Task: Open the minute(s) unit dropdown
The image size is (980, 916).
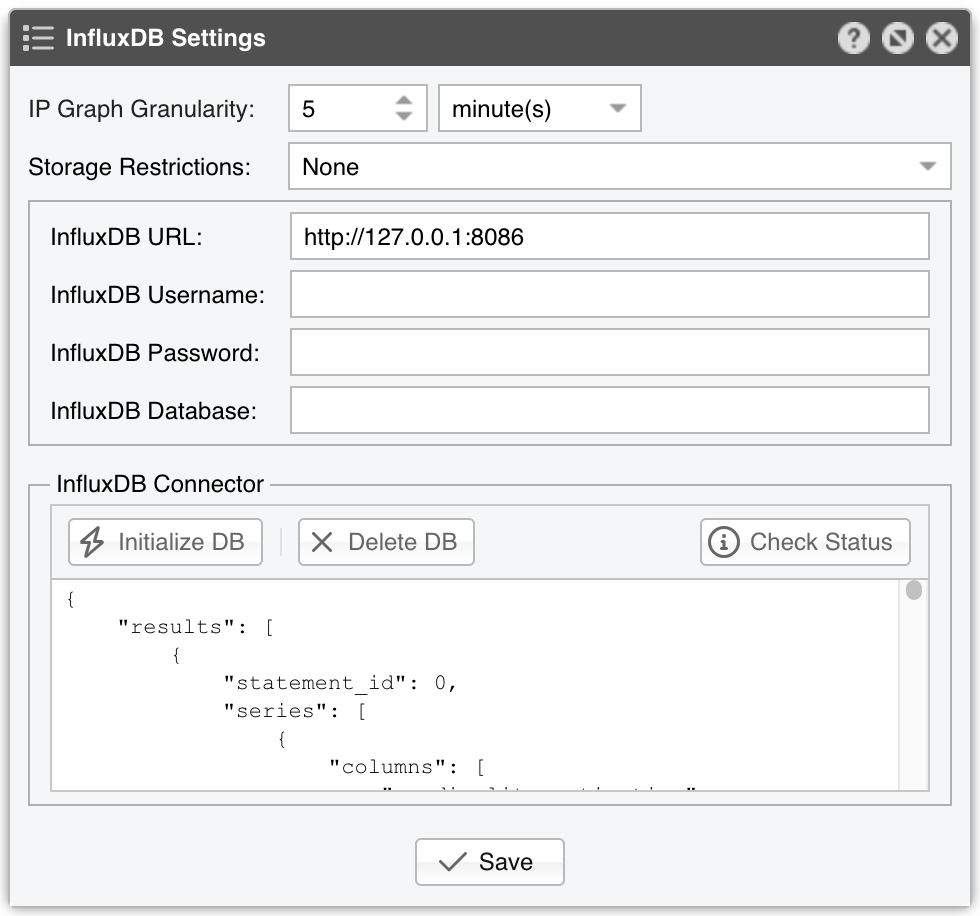Action: 540,109
